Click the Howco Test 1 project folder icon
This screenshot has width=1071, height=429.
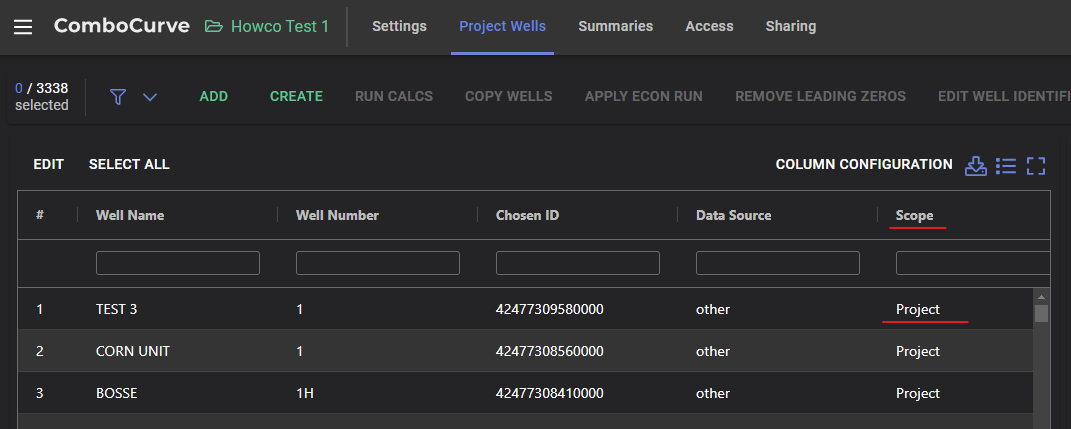(214, 27)
